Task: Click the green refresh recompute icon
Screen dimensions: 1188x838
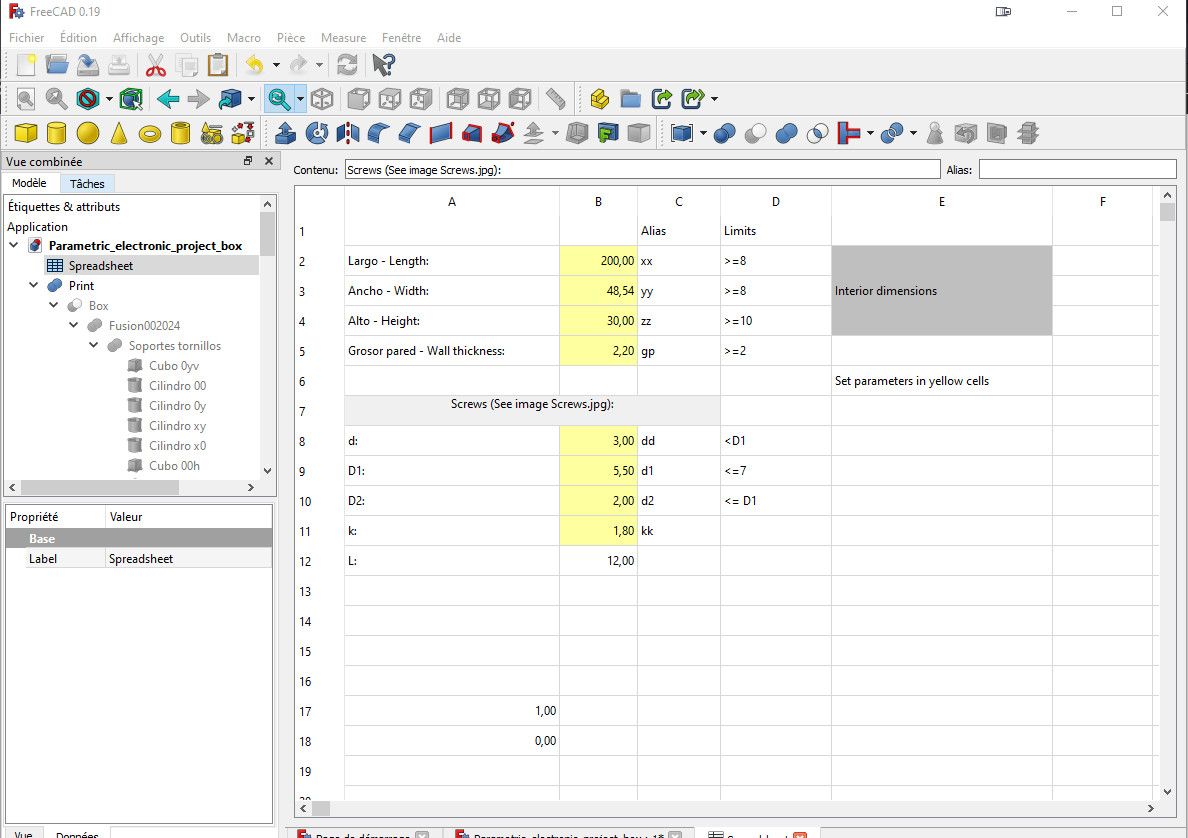Action: pos(347,66)
